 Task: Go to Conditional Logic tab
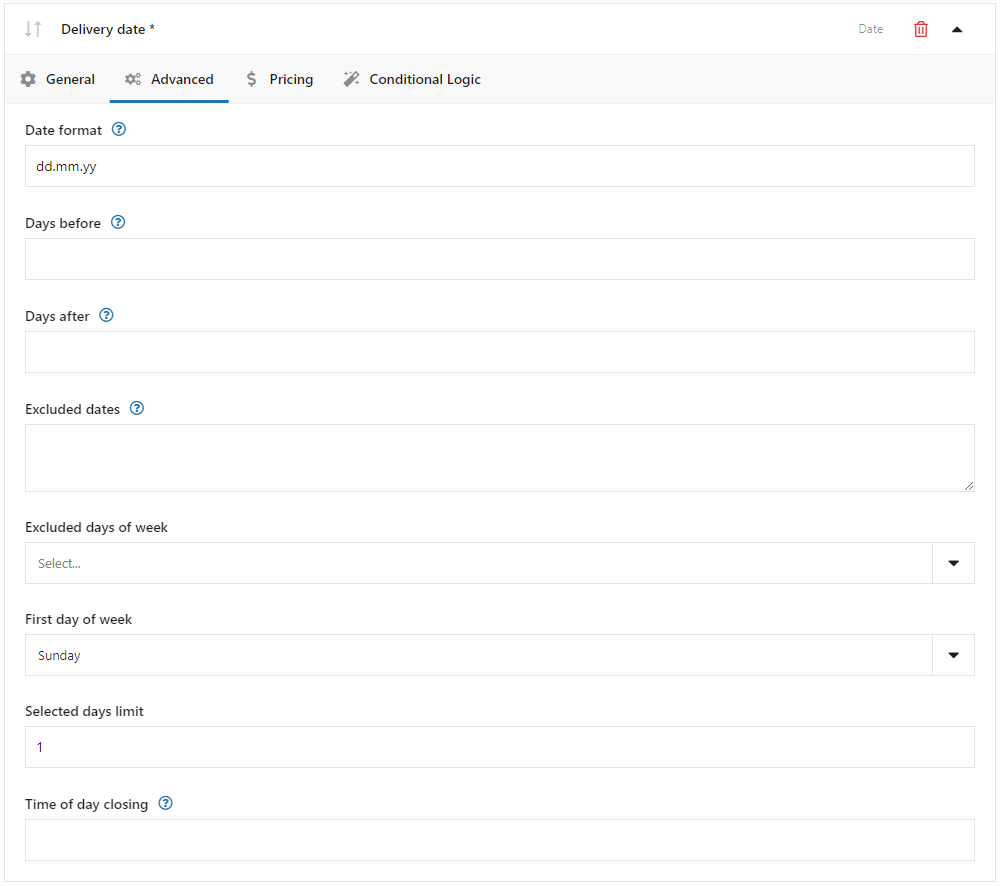click(x=412, y=79)
